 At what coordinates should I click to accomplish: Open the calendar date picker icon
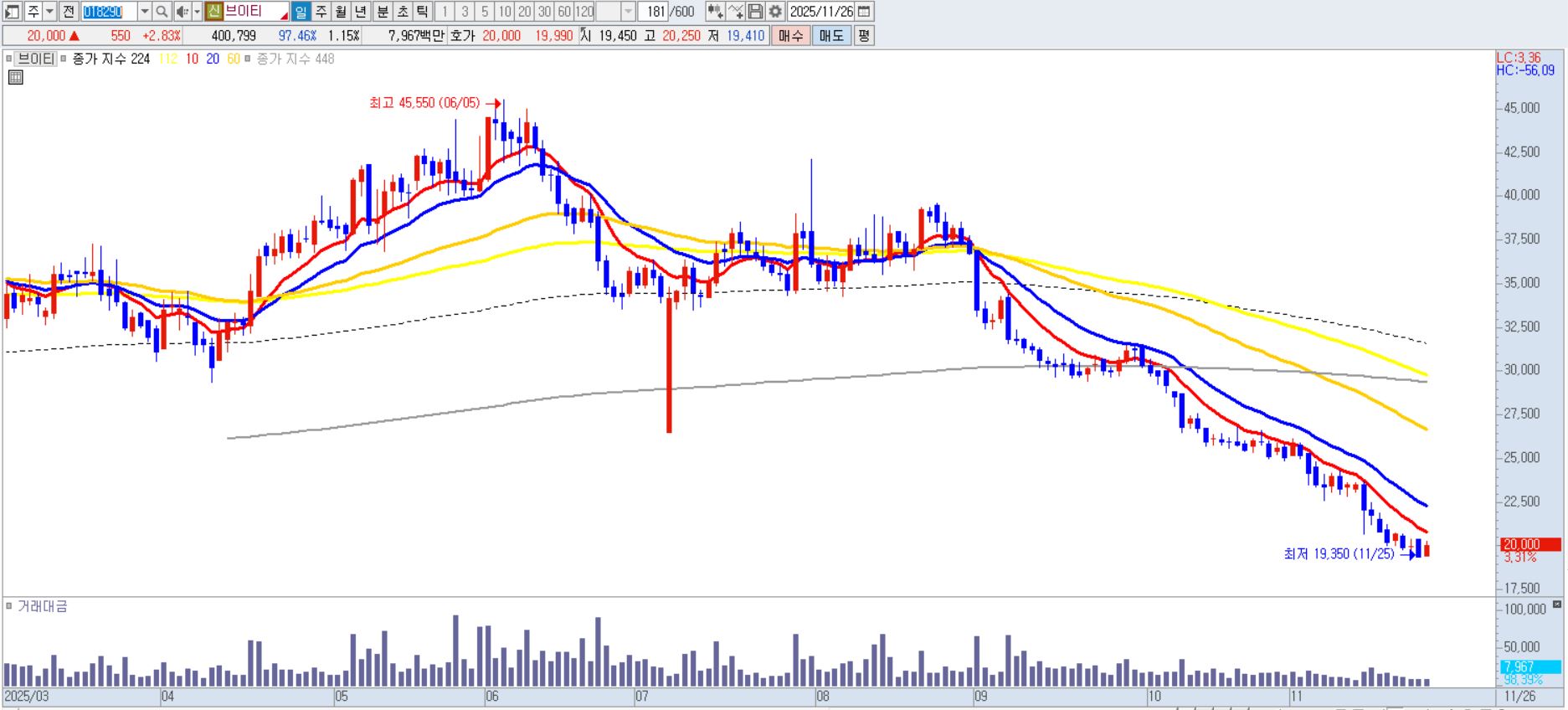865,12
